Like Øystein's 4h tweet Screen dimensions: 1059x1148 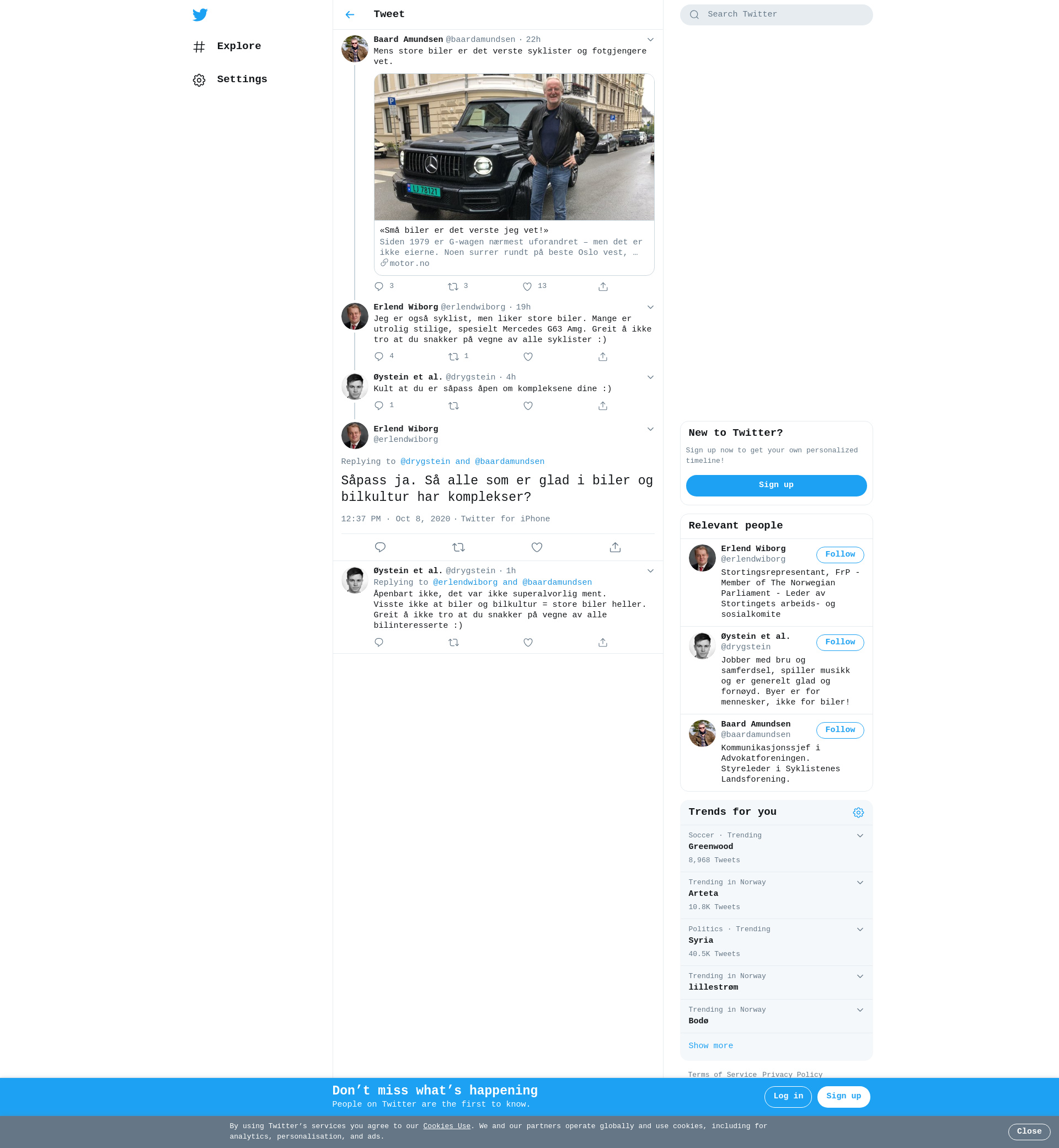click(x=528, y=406)
